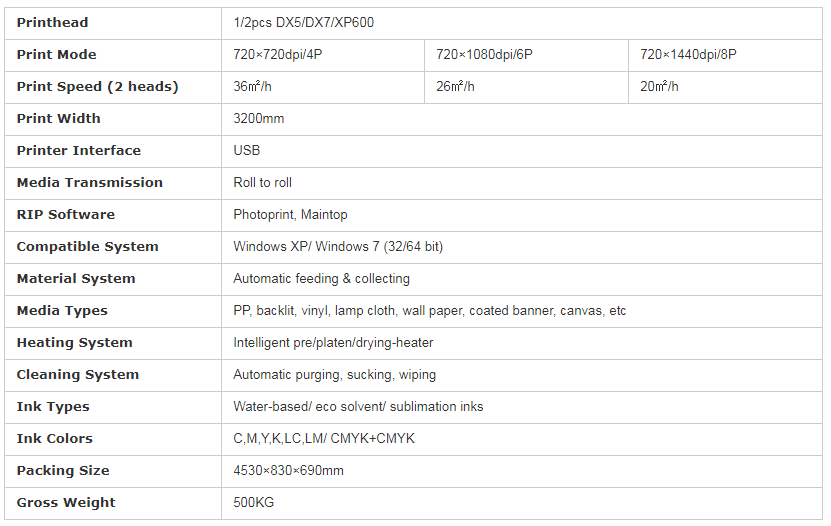Click the USB printer interface cell
Screen dimensions: 831x526
click(521, 151)
